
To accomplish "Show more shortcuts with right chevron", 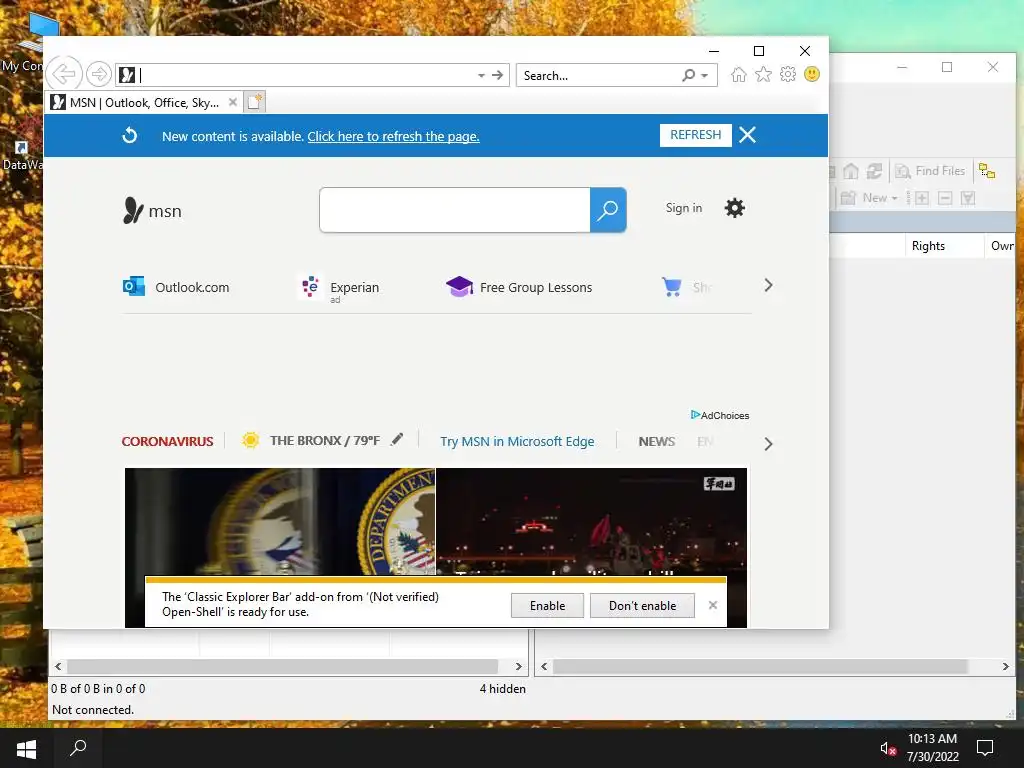I will pos(769,285).
